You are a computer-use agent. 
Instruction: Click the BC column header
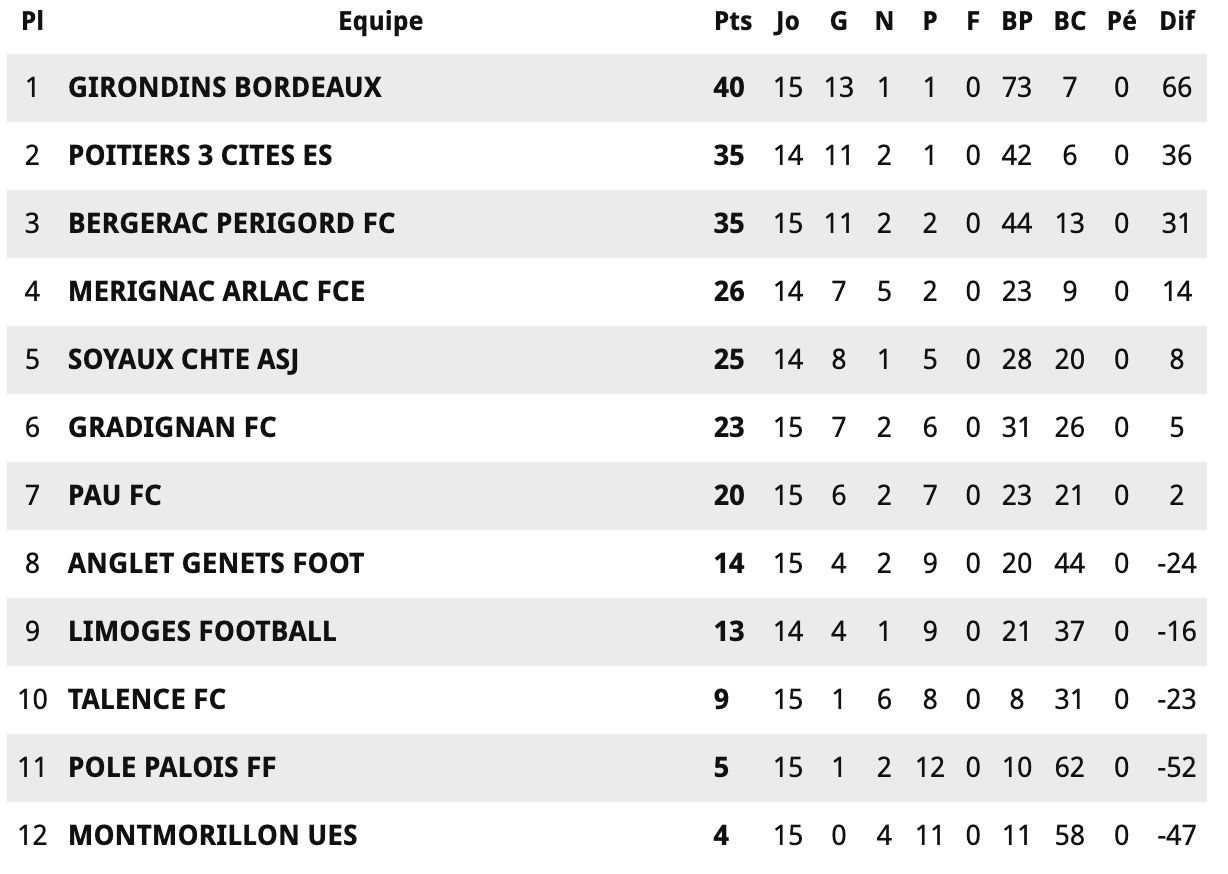click(x=1069, y=21)
